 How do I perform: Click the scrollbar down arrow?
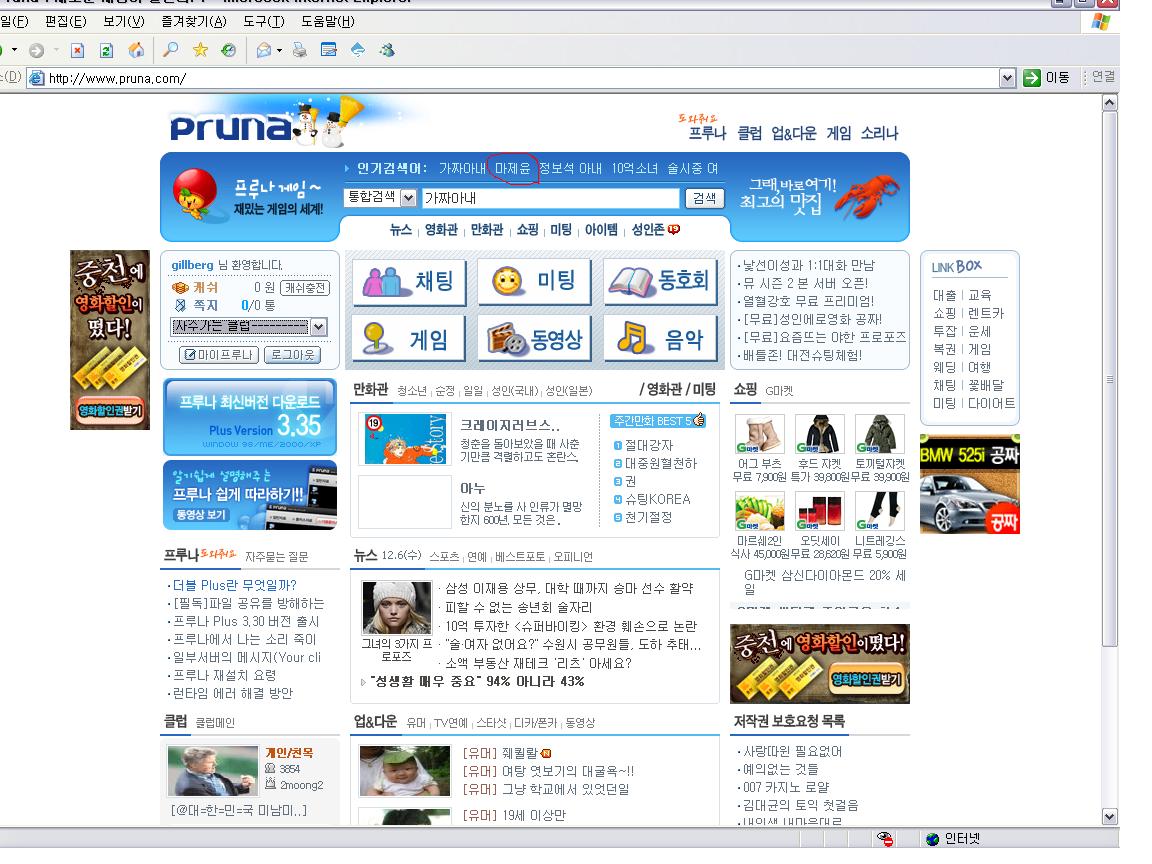click(x=1109, y=816)
